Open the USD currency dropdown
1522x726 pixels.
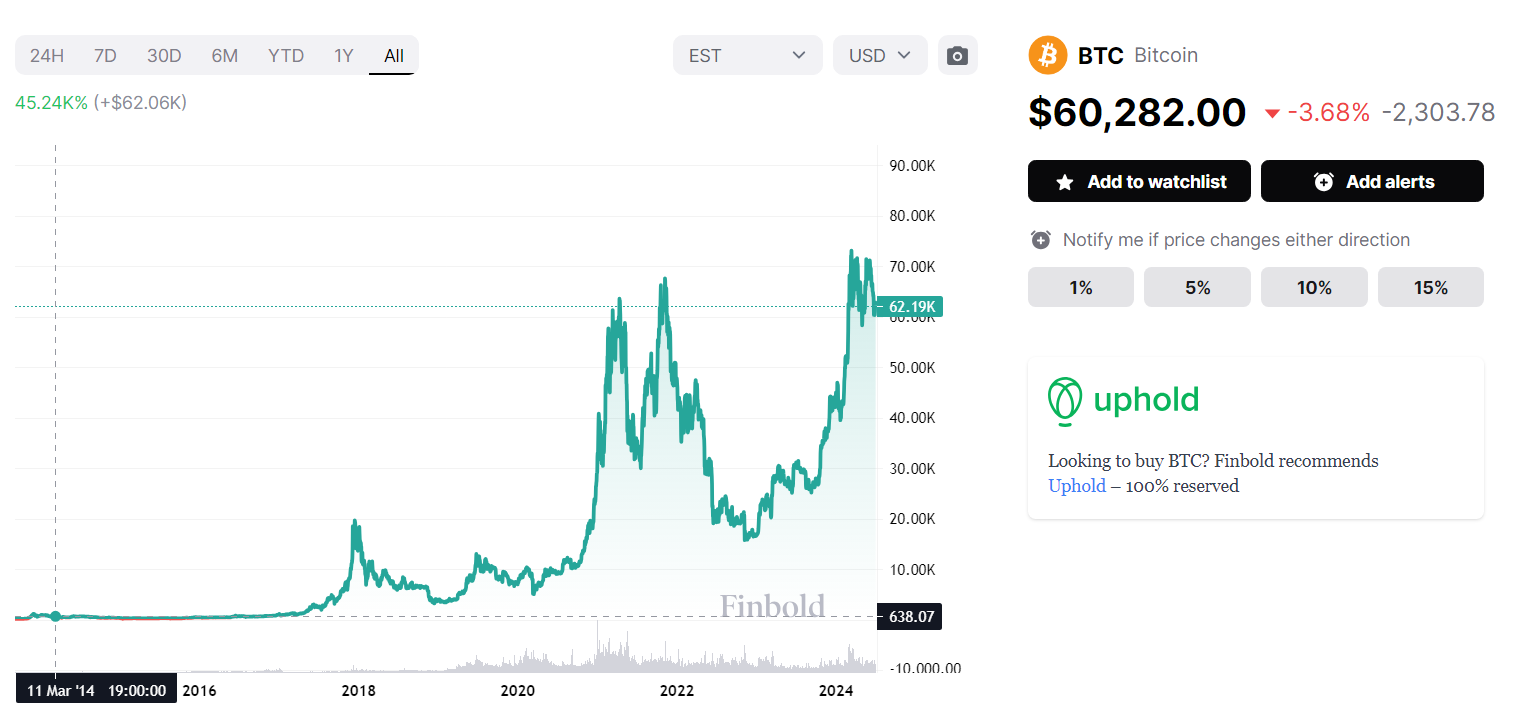[880, 55]
